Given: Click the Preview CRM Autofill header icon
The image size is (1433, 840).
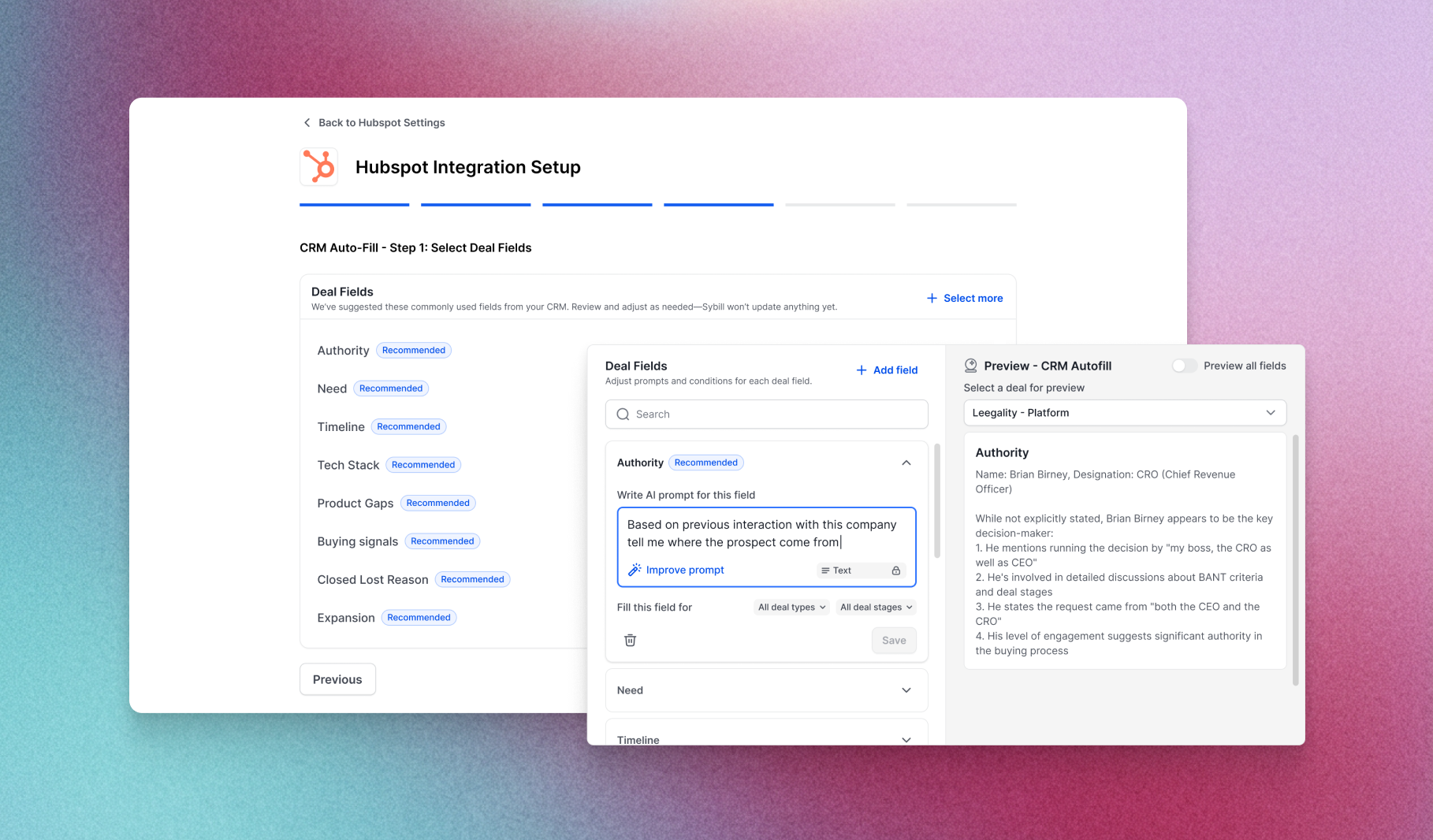Looking at the screenshot, I should [x=971, y=366].
